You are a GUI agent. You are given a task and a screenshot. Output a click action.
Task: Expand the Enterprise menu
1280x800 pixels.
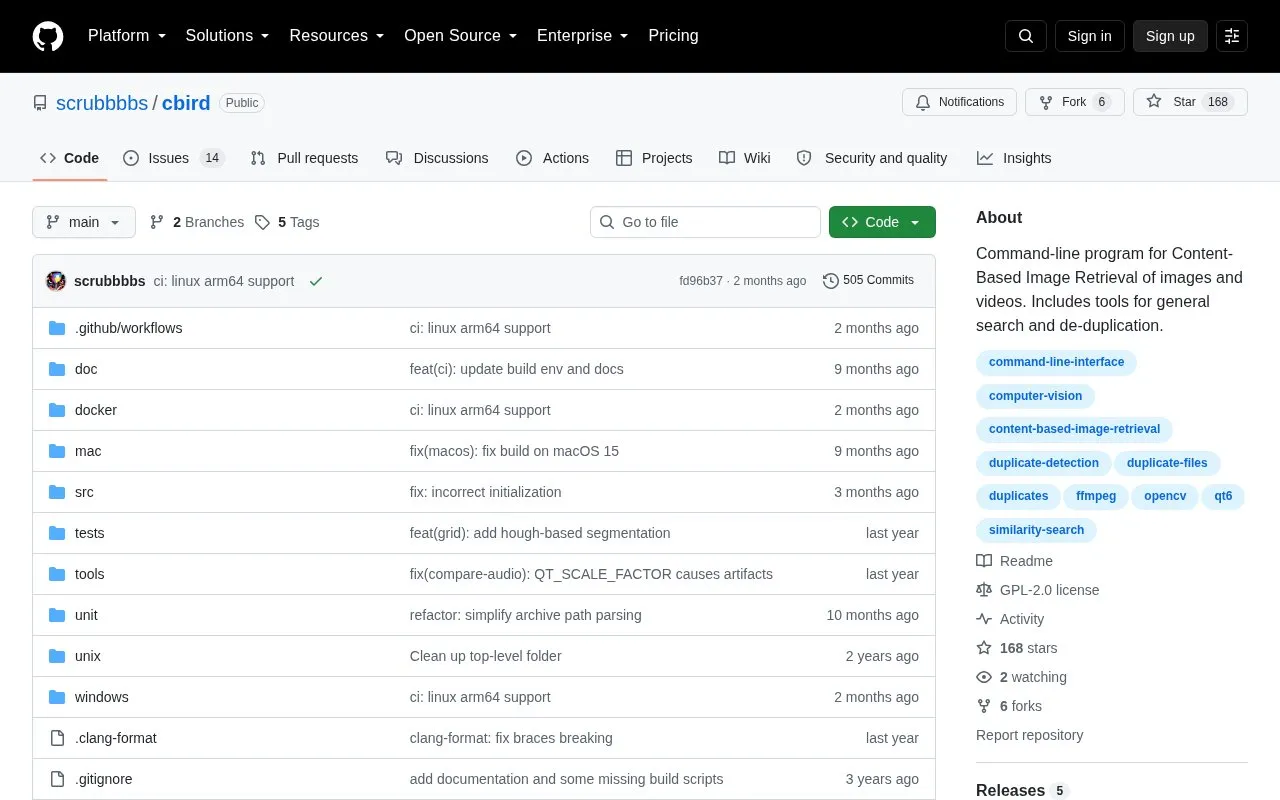tap(582, 36)
